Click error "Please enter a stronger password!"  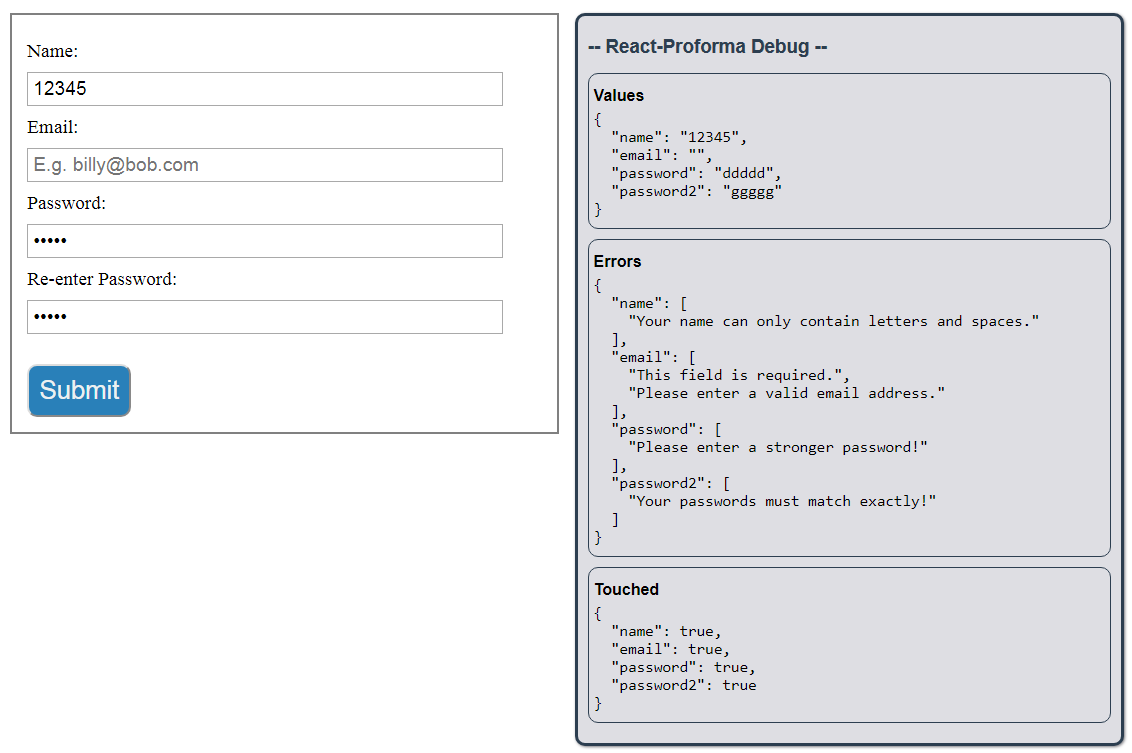[x=778, y=448]
